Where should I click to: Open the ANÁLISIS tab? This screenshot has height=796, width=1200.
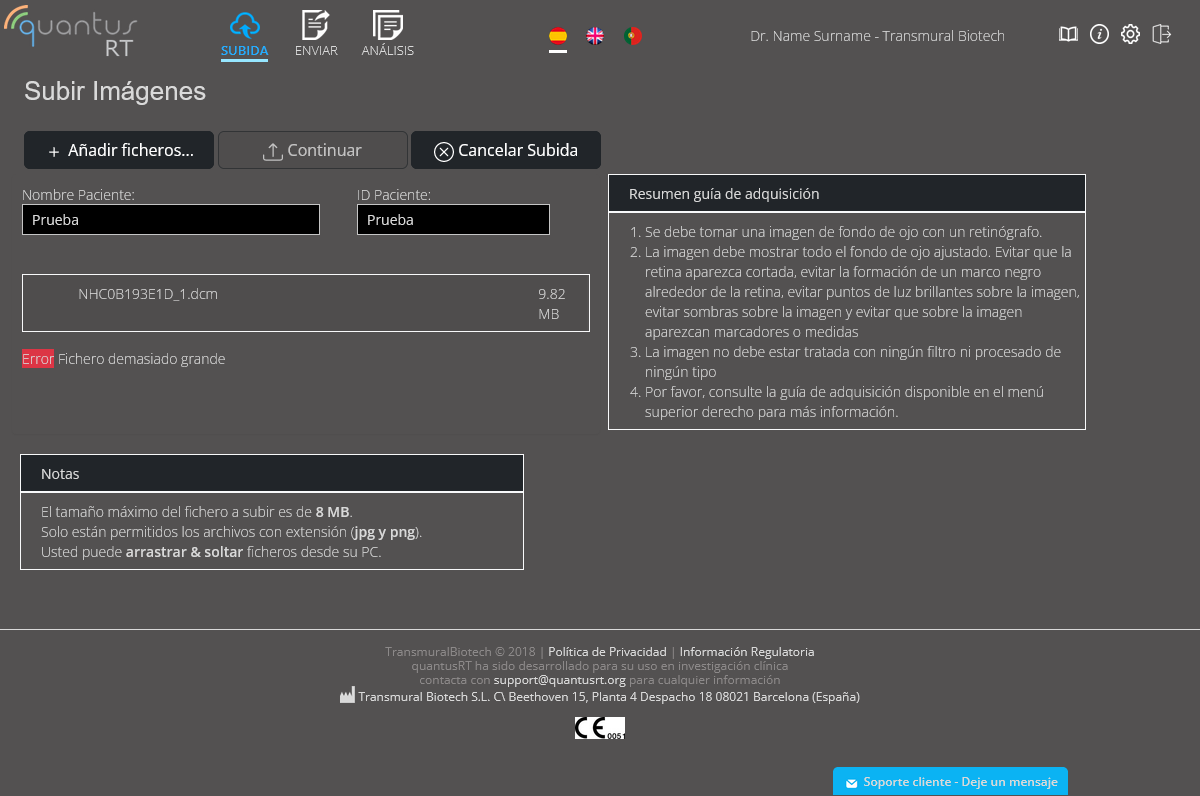[387, 35]
